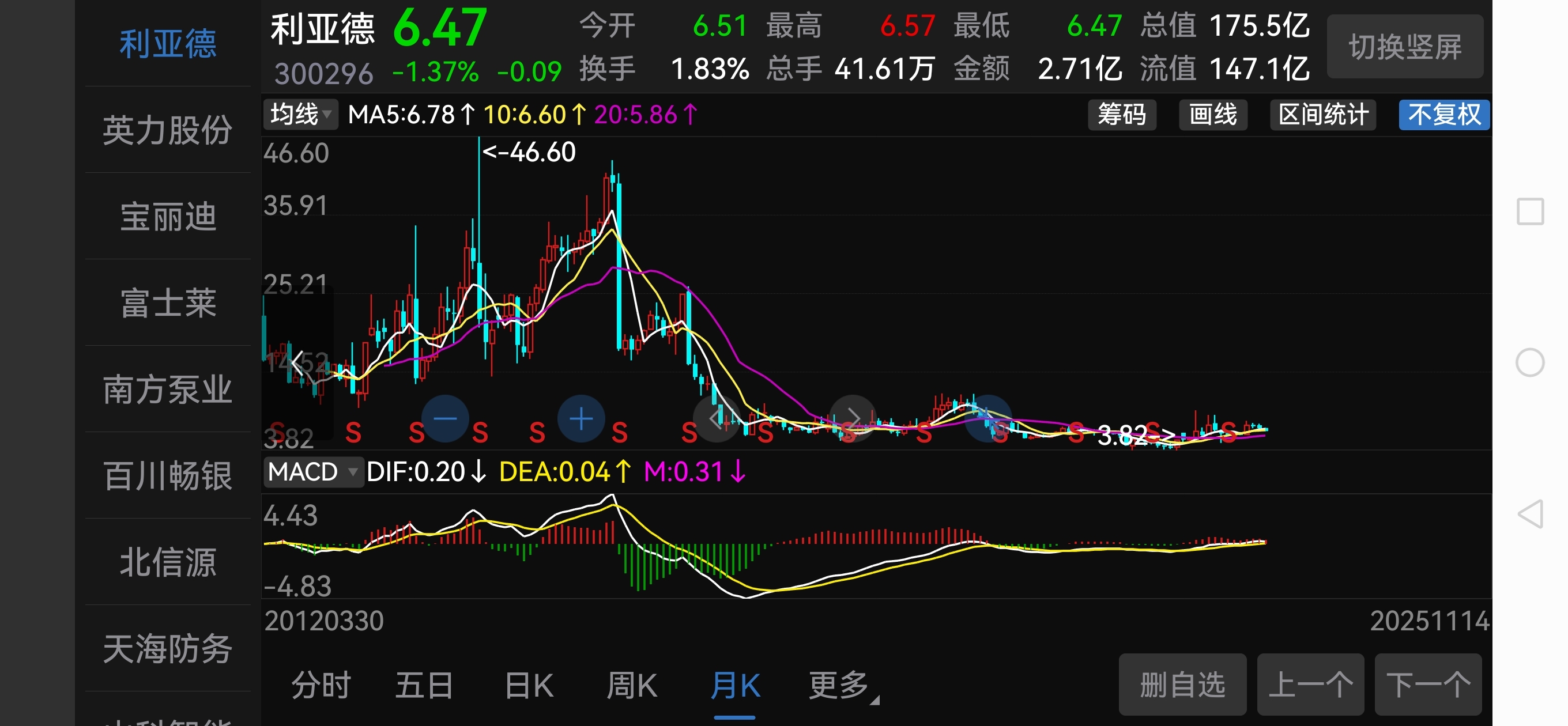Open the MACD indicator dropdown

click(313, 472)
